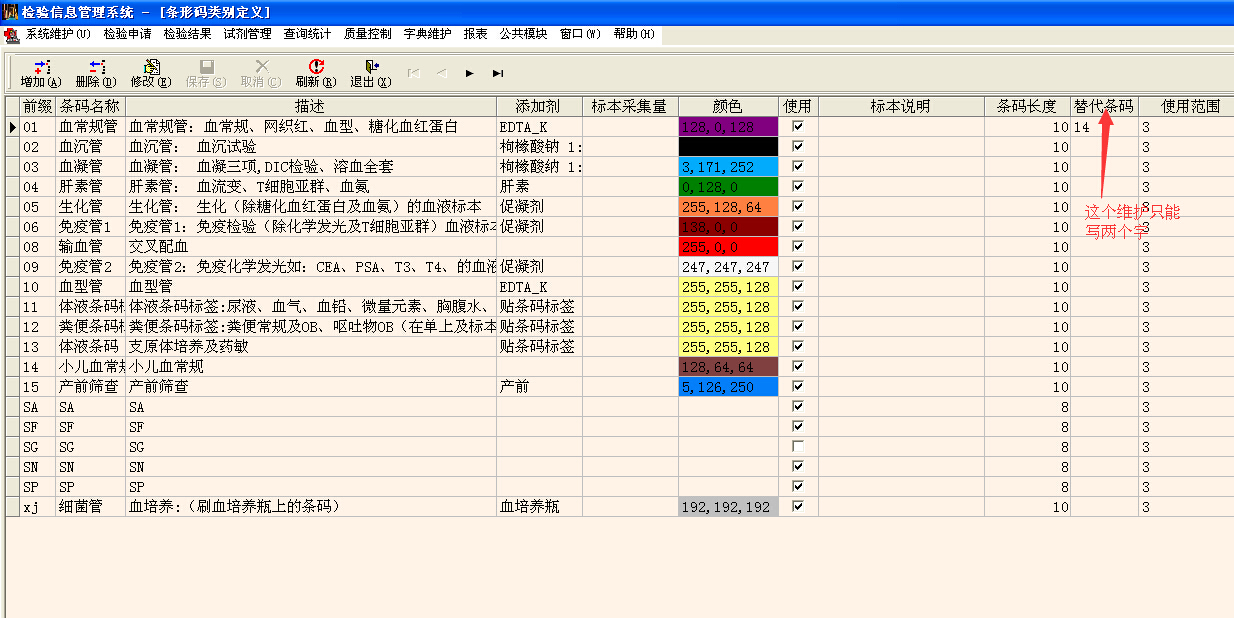Toggle 使用 checkbox for 产前筛查 row

[798, 387]
